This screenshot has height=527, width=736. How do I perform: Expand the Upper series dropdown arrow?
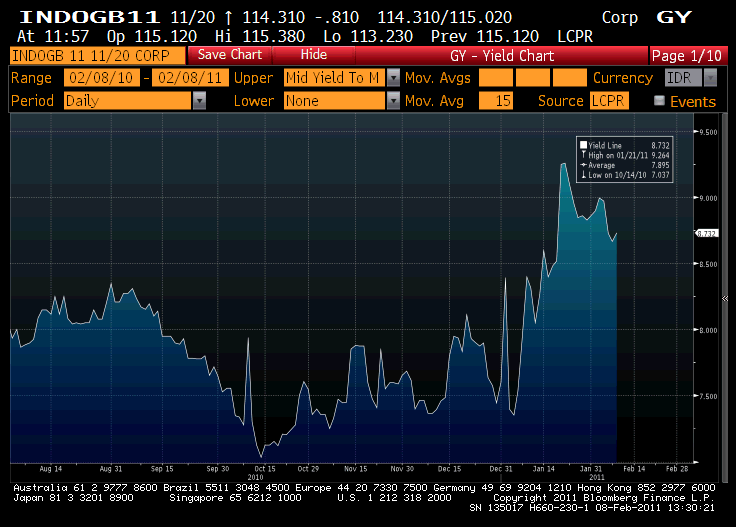[x=393, y=77]
